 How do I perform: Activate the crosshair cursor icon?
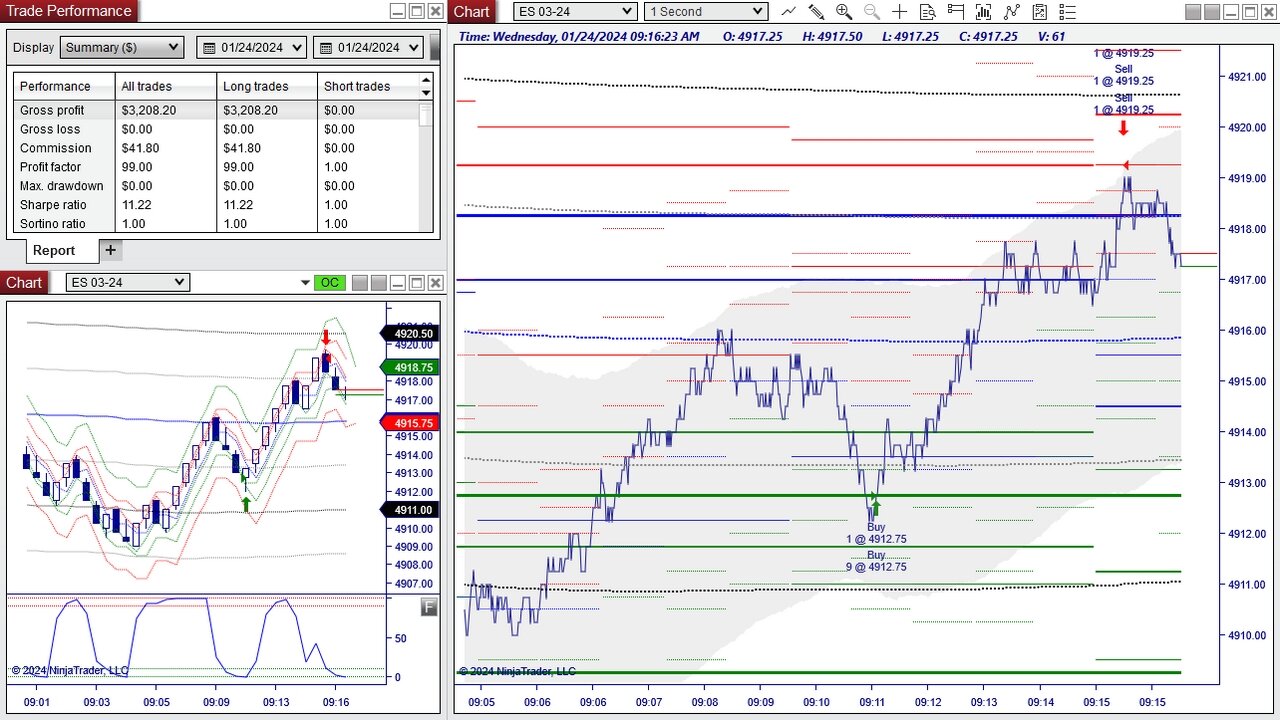899,12
